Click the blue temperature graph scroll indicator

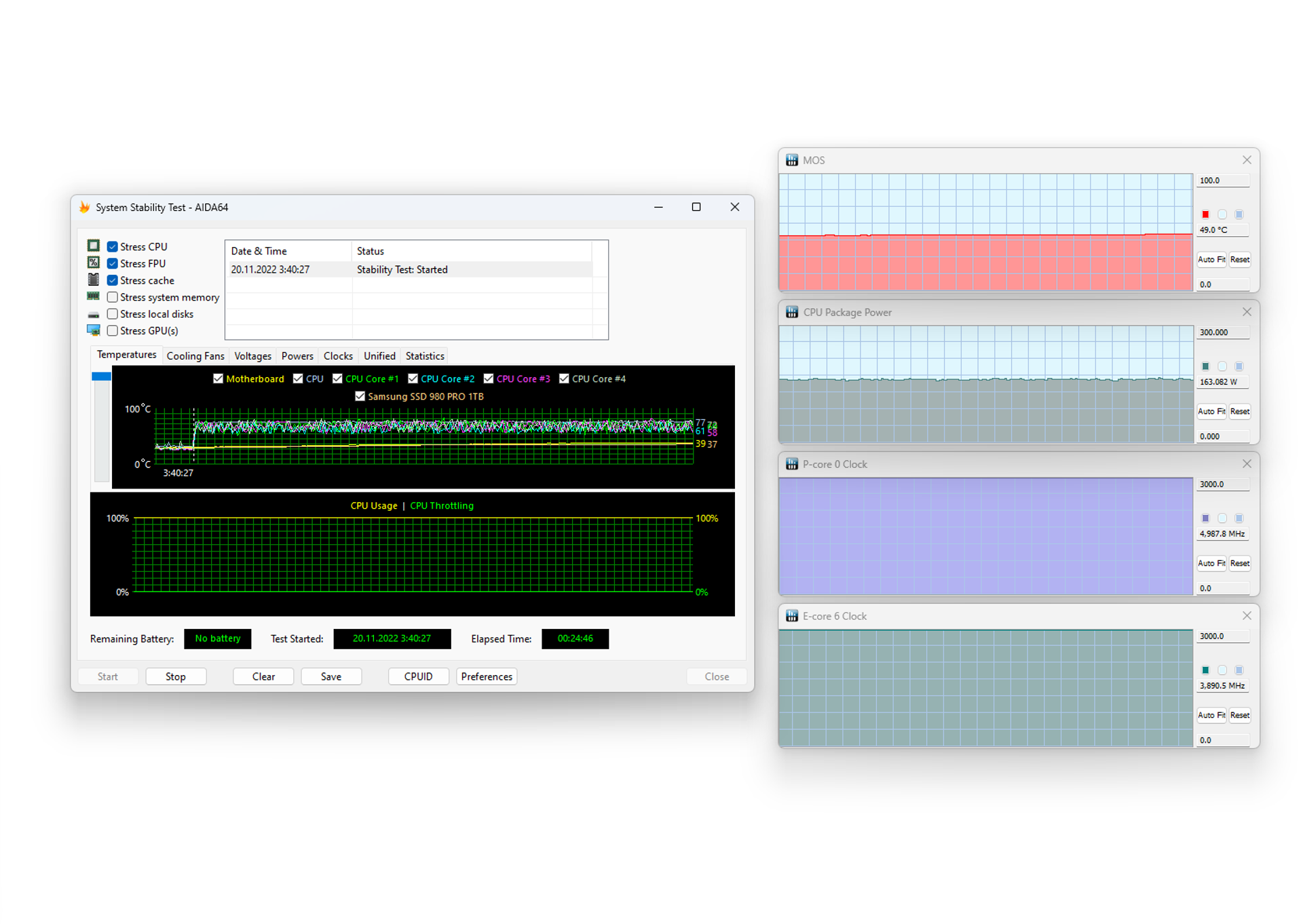[x=101, y=376]
